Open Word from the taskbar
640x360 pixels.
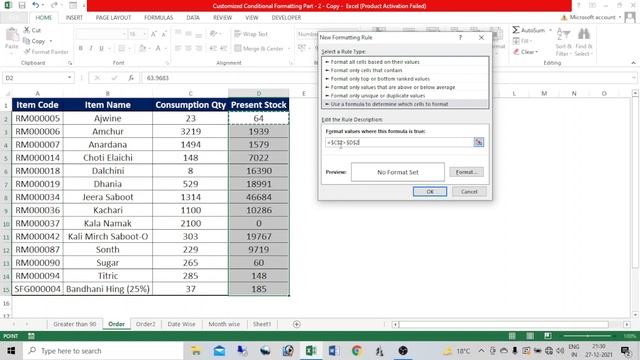pos(334,351)
